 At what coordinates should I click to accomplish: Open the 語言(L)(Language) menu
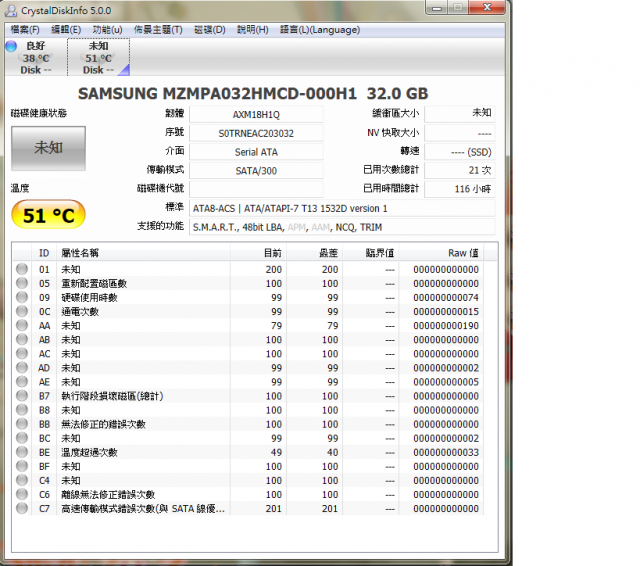(x=320, y=30)
